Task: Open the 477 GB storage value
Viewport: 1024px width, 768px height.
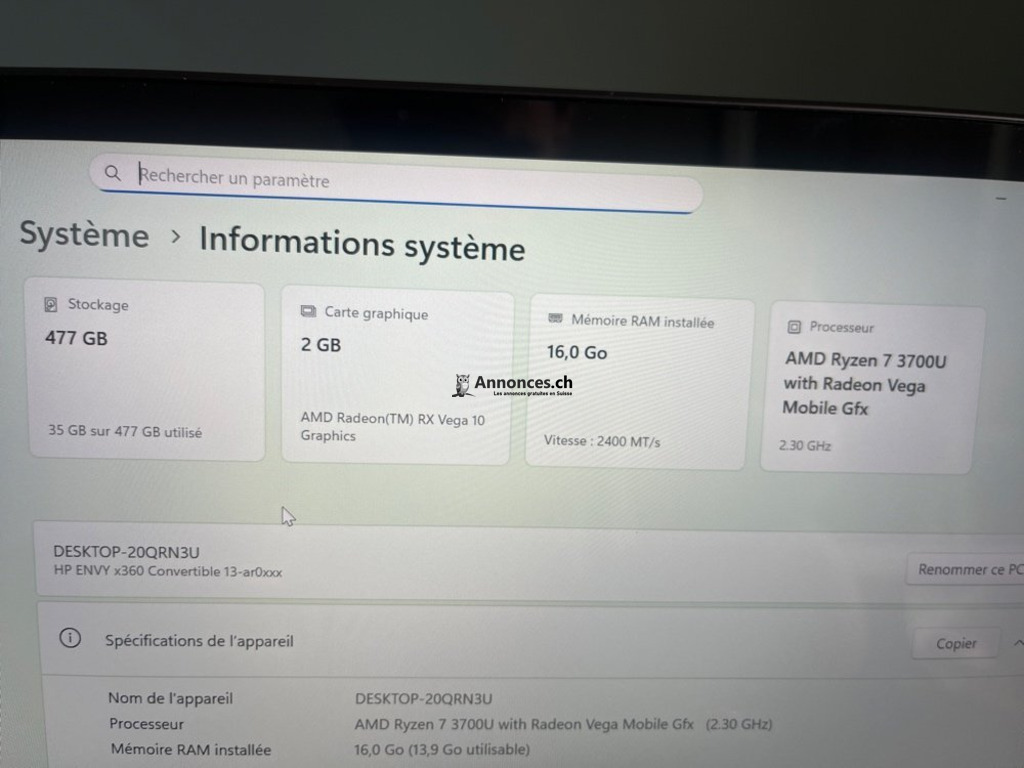Action: point(76,338)
